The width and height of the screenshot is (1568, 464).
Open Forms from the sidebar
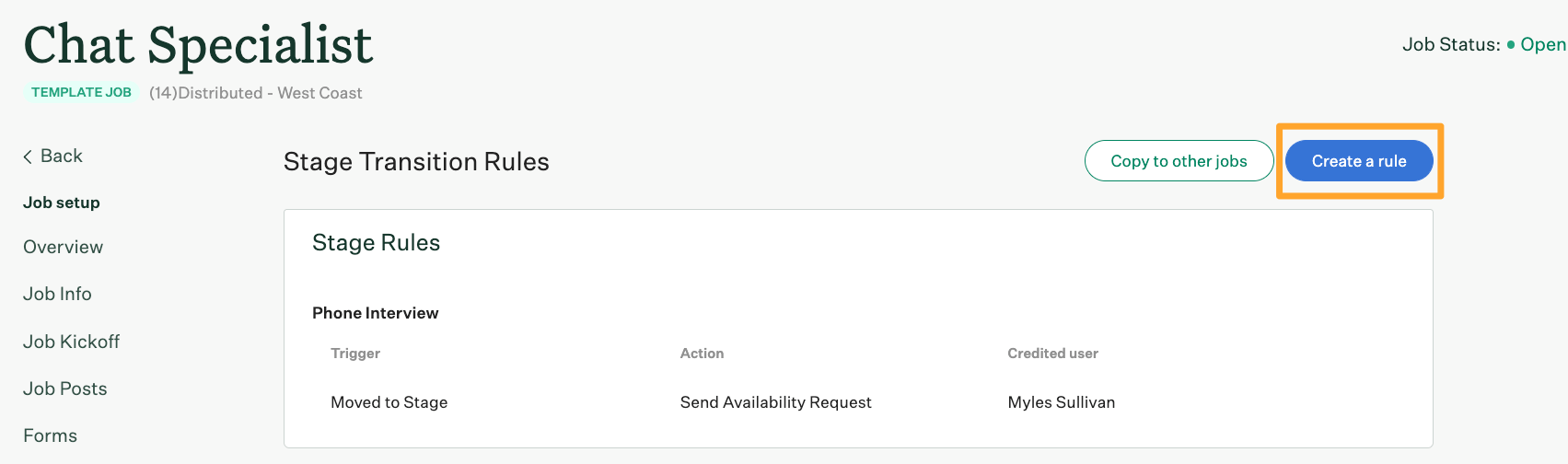[50, 435]
